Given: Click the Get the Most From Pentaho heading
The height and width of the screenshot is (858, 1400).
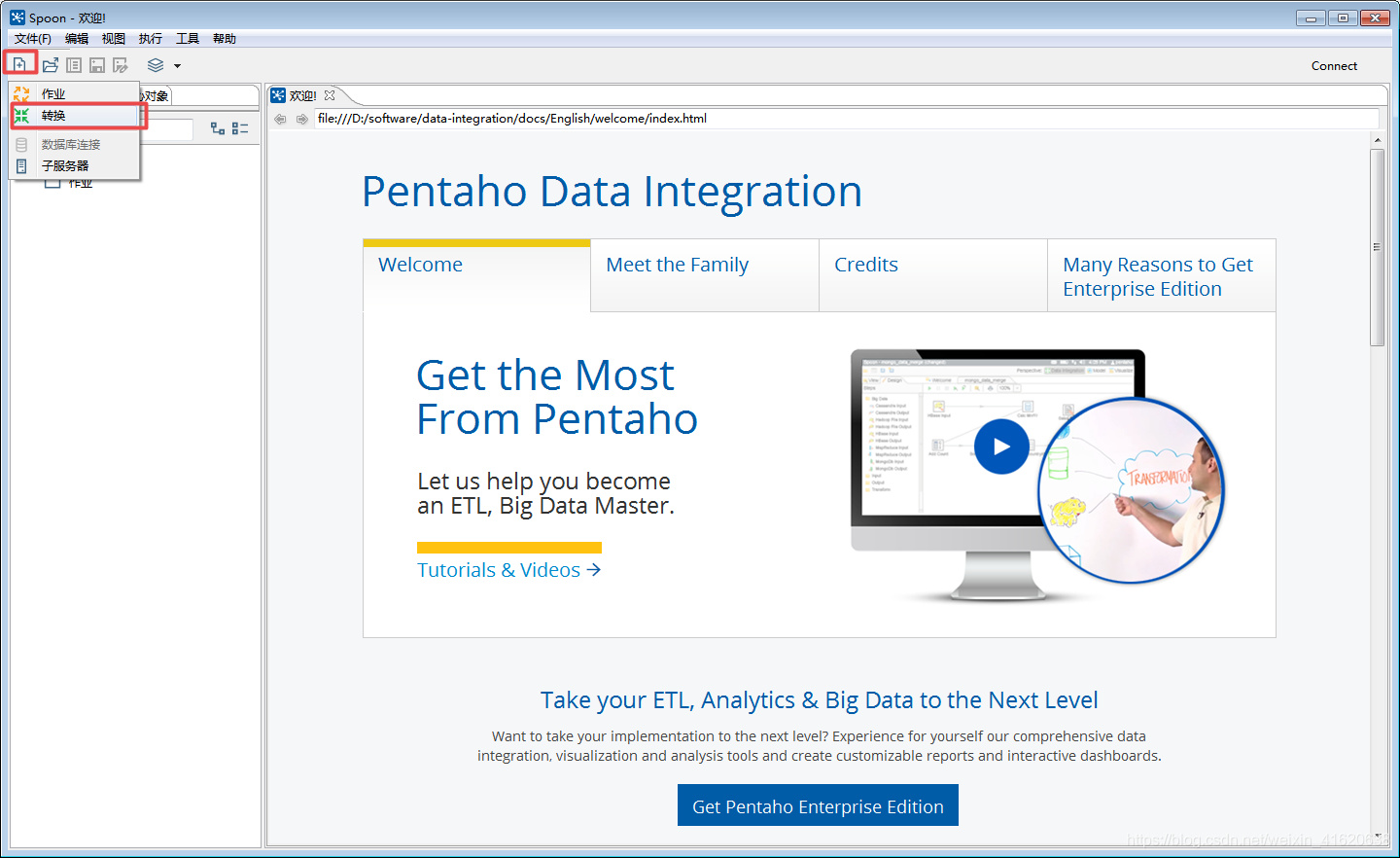Looking at the screenshot, I should pos(557,397).
